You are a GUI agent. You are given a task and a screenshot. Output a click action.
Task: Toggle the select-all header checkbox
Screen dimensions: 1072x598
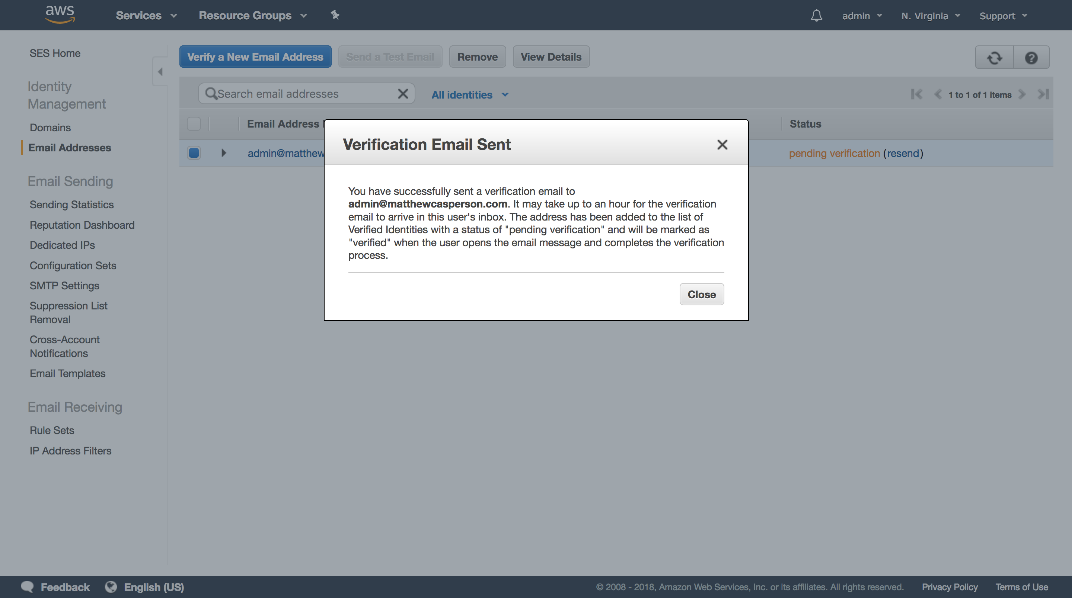[x=194, y=124]
